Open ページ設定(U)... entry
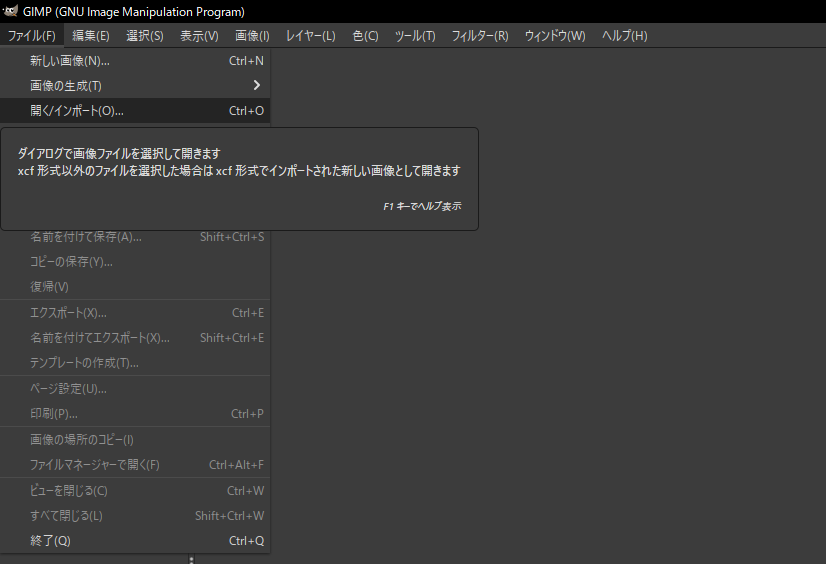Viewport: 826px width, 564px height. click(x=135, y=389)
